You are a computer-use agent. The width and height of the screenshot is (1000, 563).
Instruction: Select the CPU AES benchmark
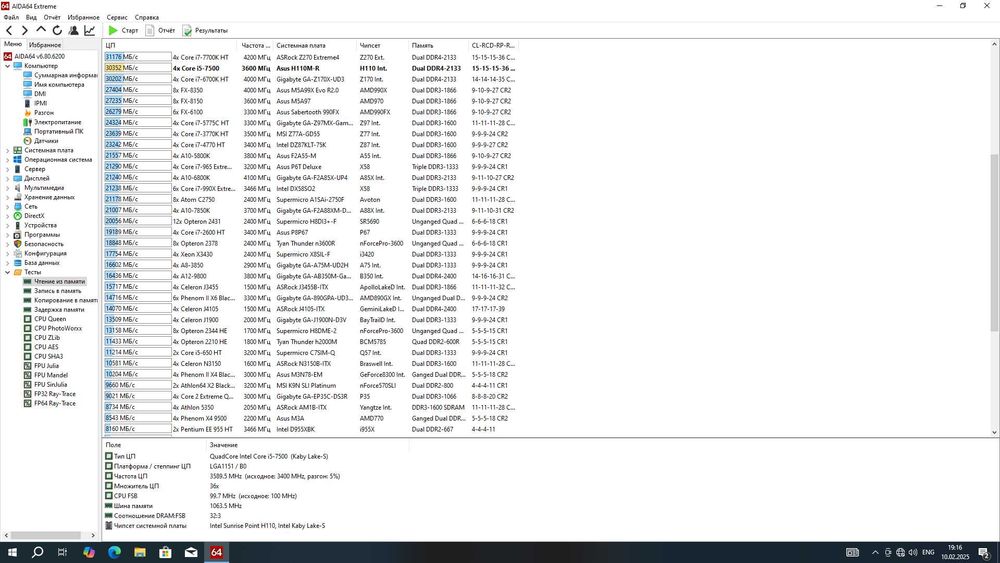(x=46, y=347)
